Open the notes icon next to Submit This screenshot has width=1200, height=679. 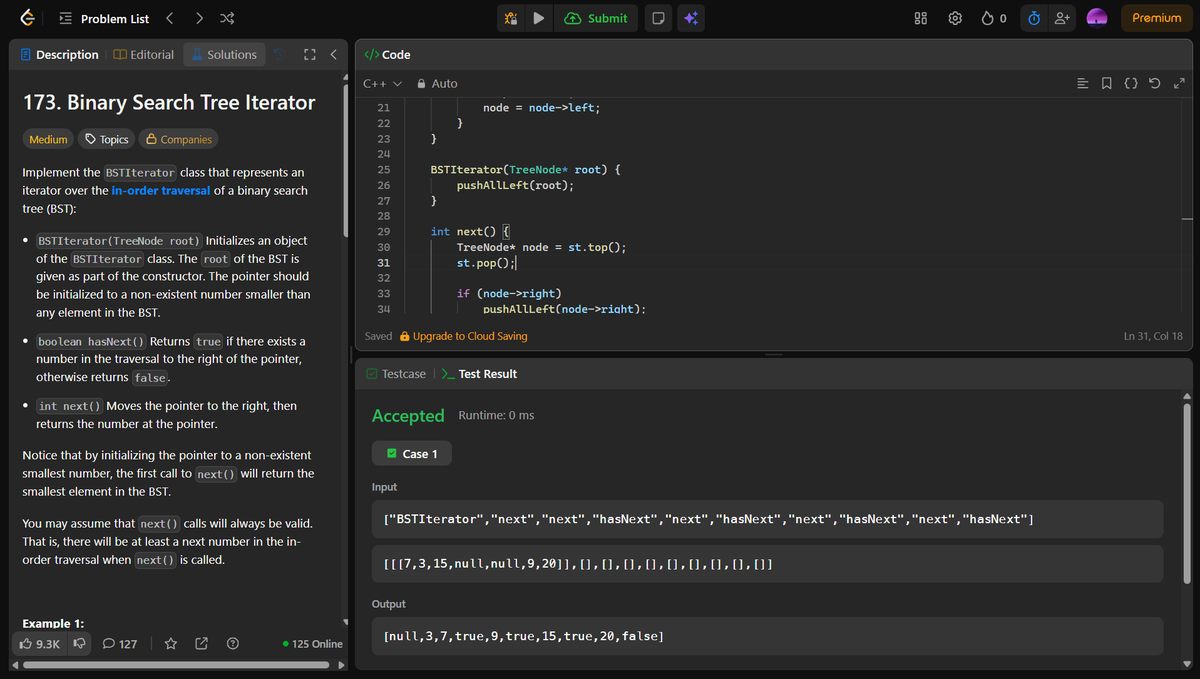(x=658, y=18)
